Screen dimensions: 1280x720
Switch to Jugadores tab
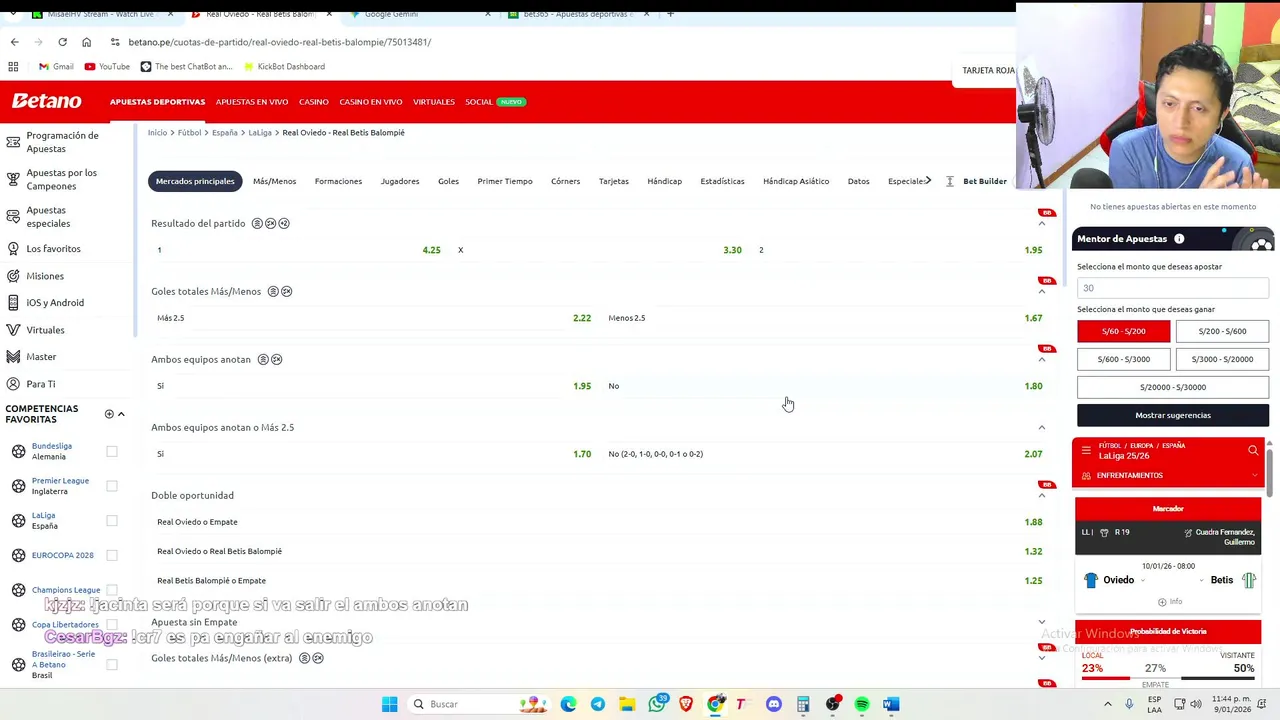pos(400,181)
